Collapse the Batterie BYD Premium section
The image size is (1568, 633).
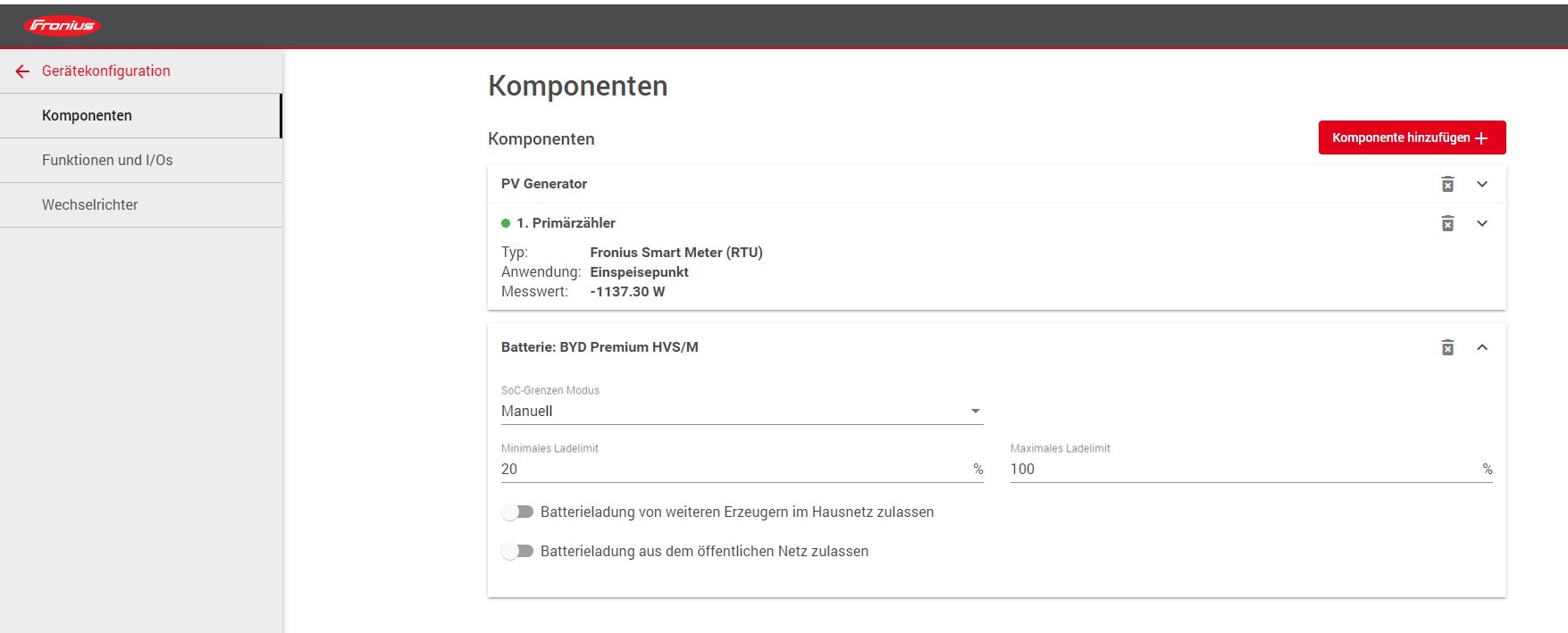pos(1482,347)
